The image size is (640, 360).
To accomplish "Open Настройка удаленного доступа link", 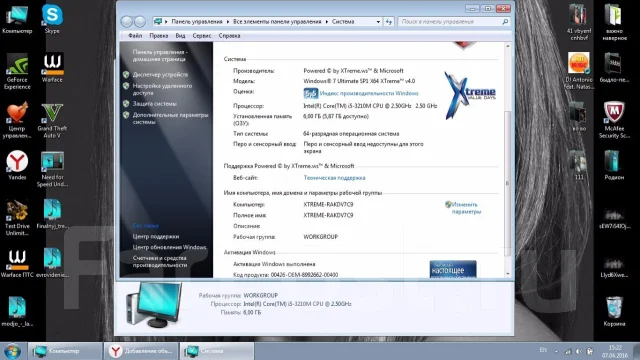I will click(162, 89).
